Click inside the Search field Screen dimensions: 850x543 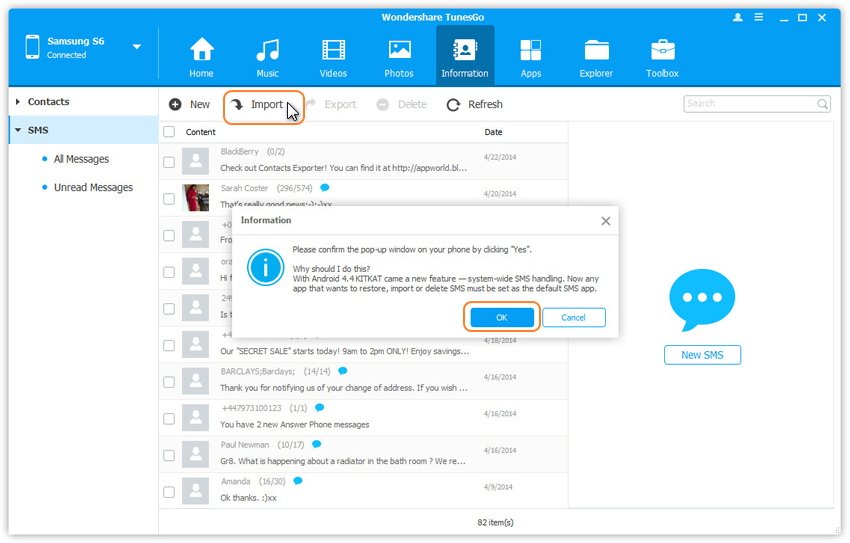click(x=750, y=104)
